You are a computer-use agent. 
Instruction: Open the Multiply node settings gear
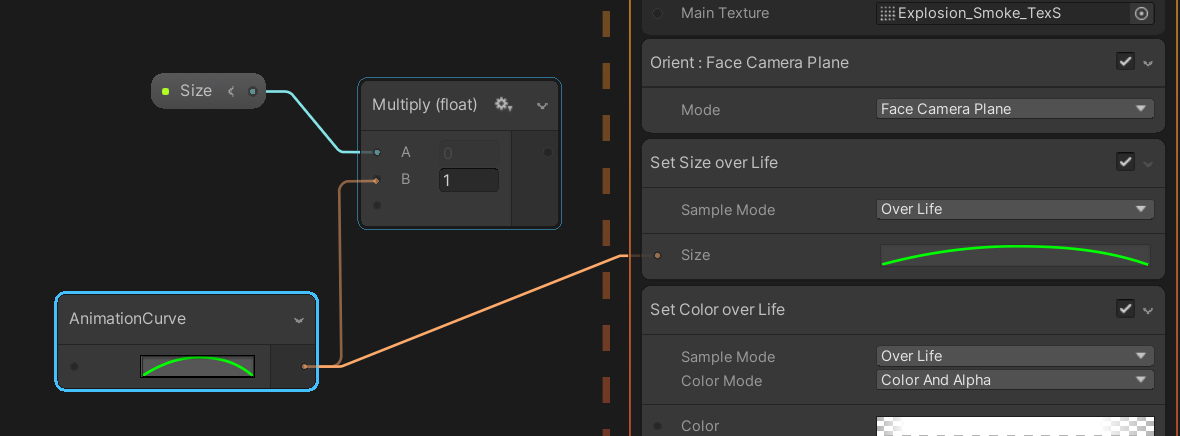(x=504, y=104)
